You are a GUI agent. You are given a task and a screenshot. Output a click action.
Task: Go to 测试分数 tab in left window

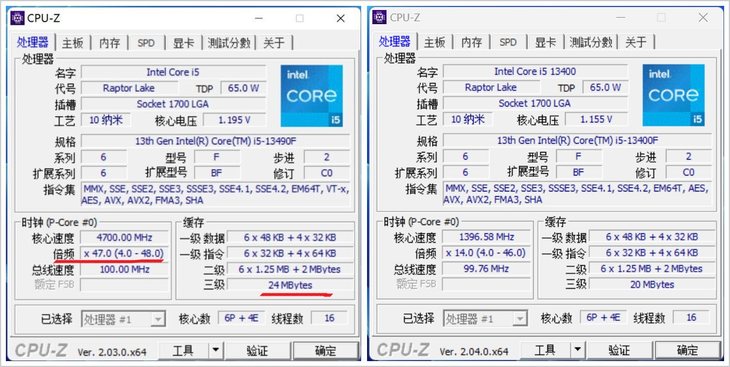point(230,43)
